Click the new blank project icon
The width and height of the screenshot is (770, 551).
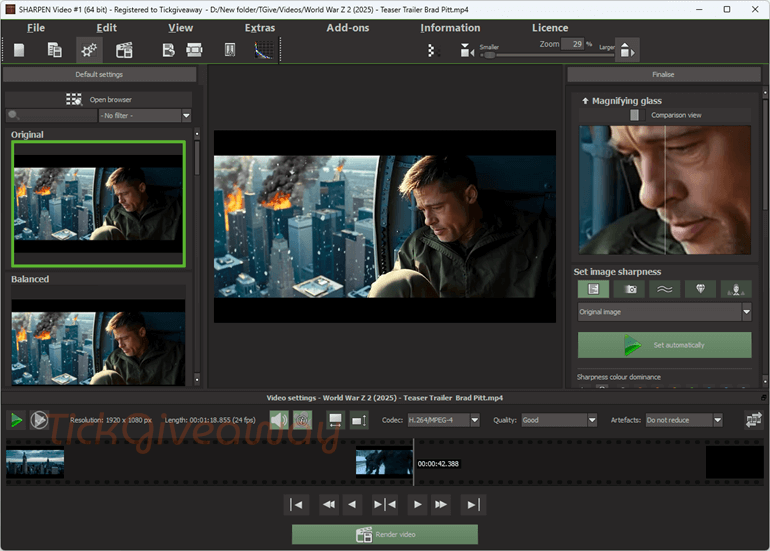click(x=19, y=50)
